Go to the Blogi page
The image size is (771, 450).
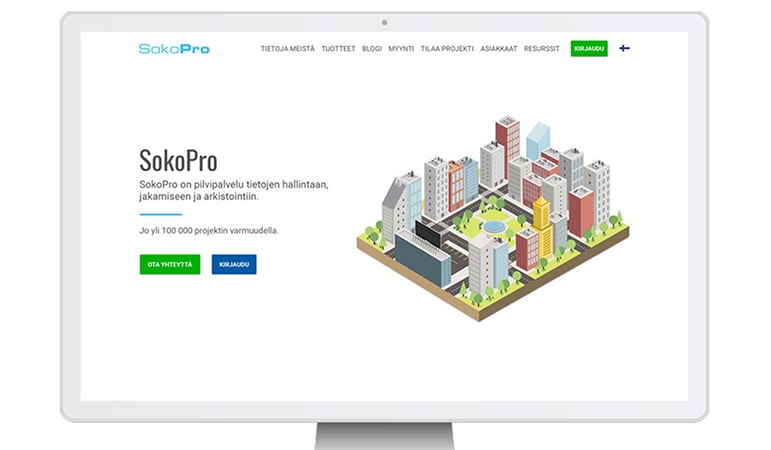coord(372,49)
